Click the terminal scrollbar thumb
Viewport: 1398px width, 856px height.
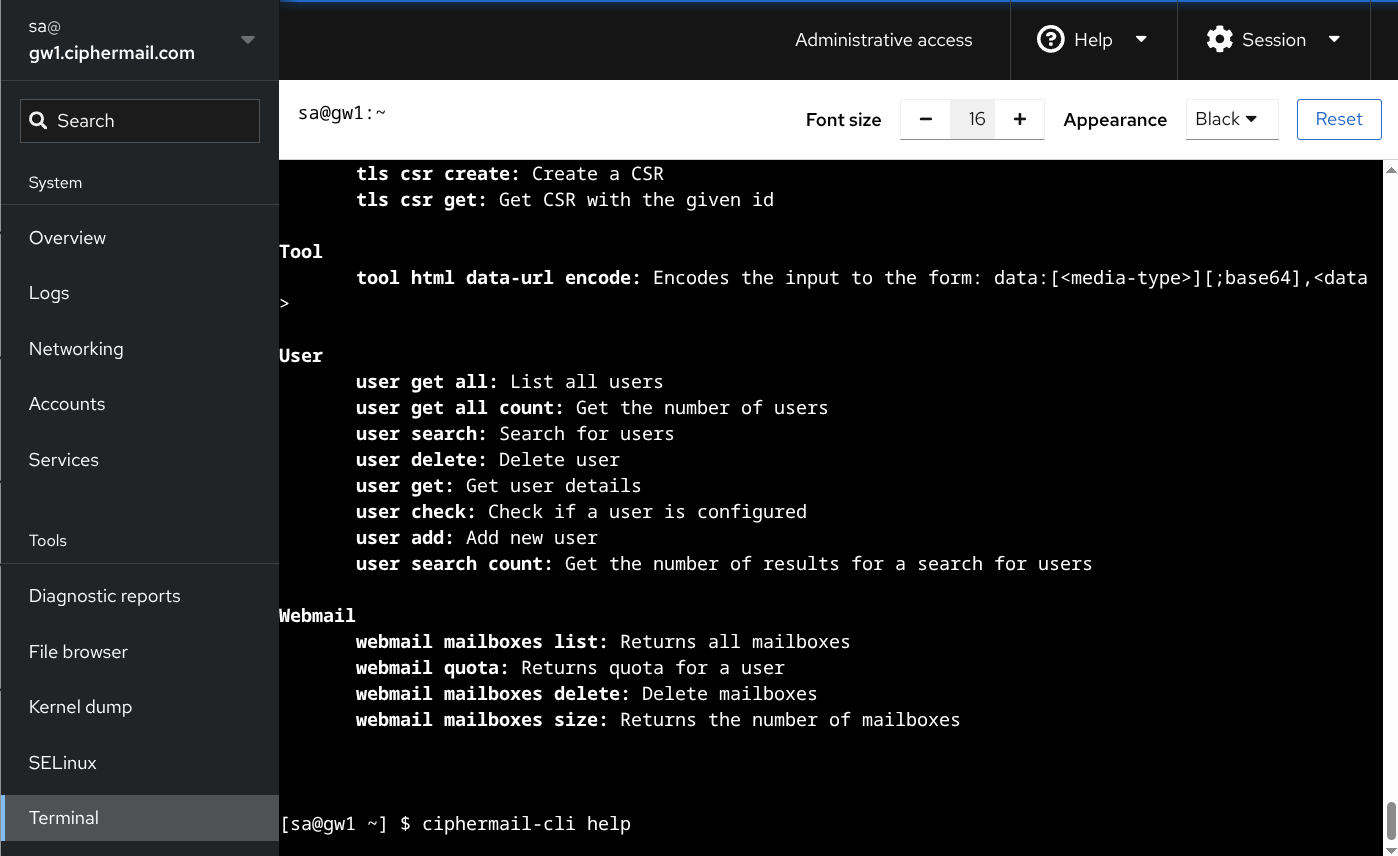1389,820
